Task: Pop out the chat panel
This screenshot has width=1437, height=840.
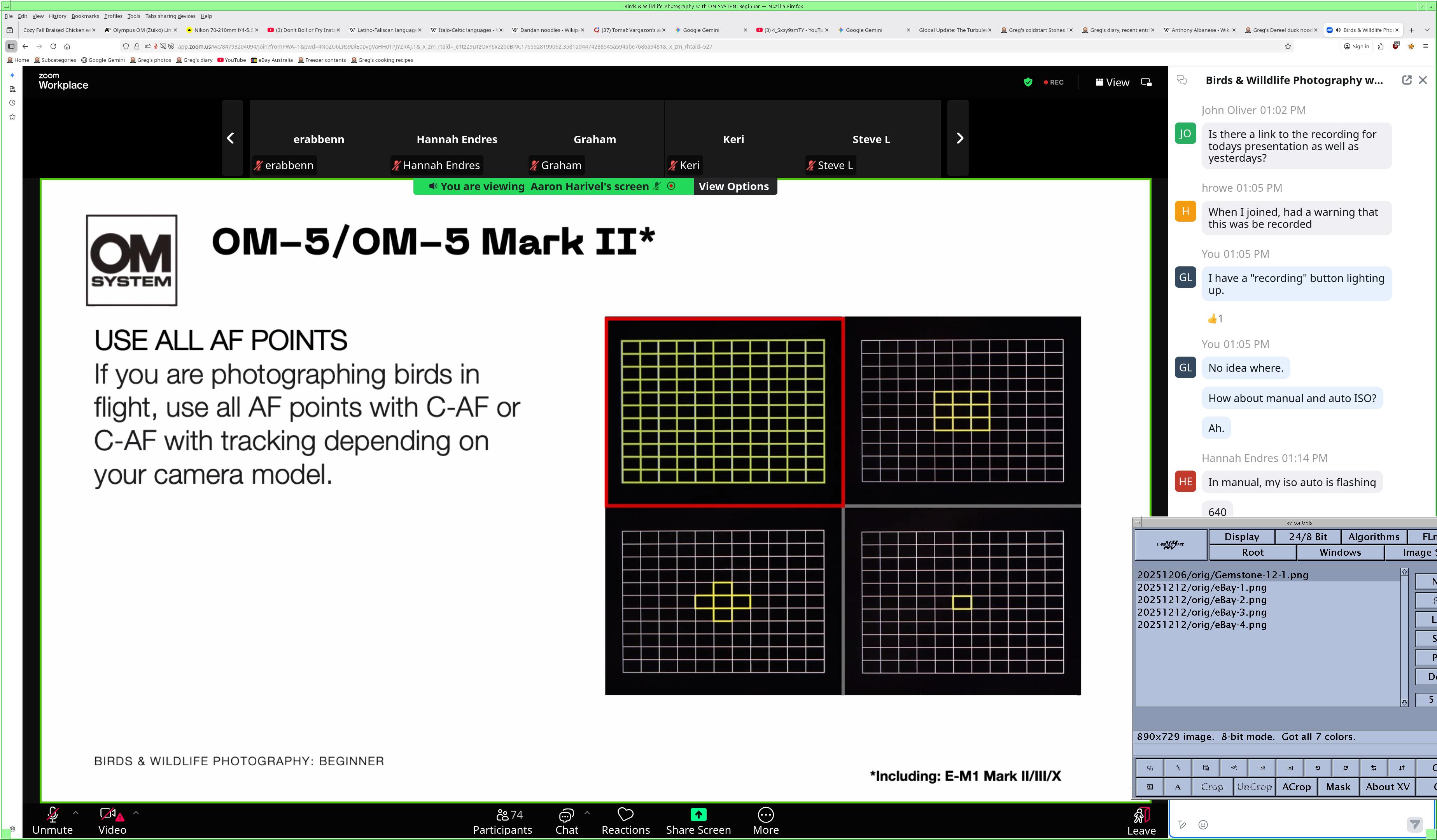Action: pos(1406,80)
